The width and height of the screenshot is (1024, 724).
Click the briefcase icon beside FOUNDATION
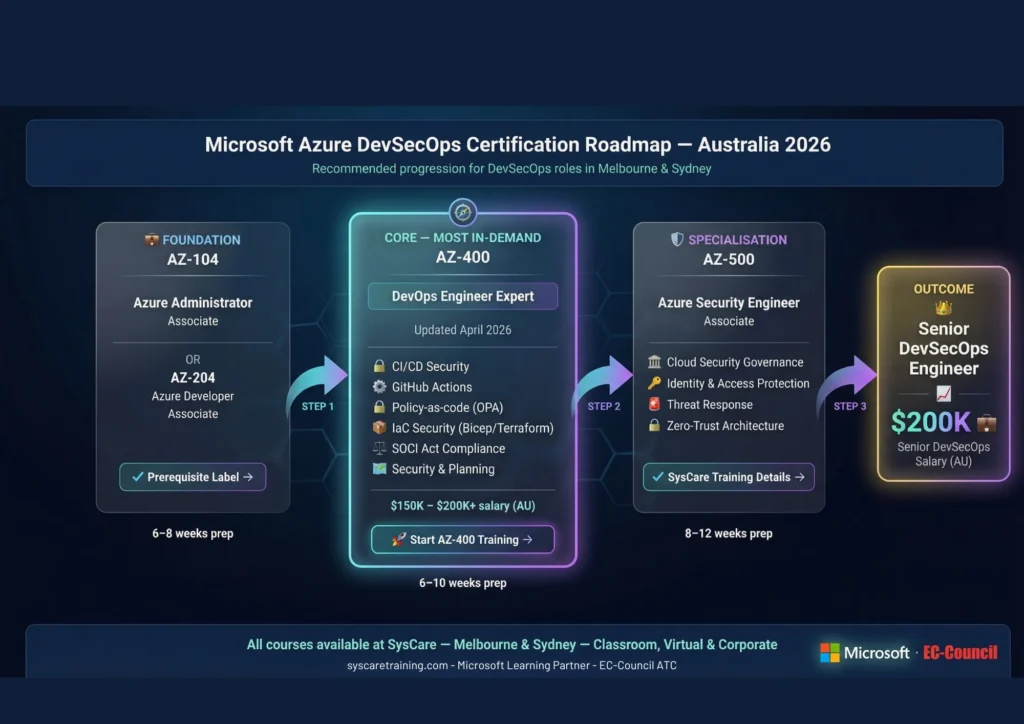coord(152,240)
